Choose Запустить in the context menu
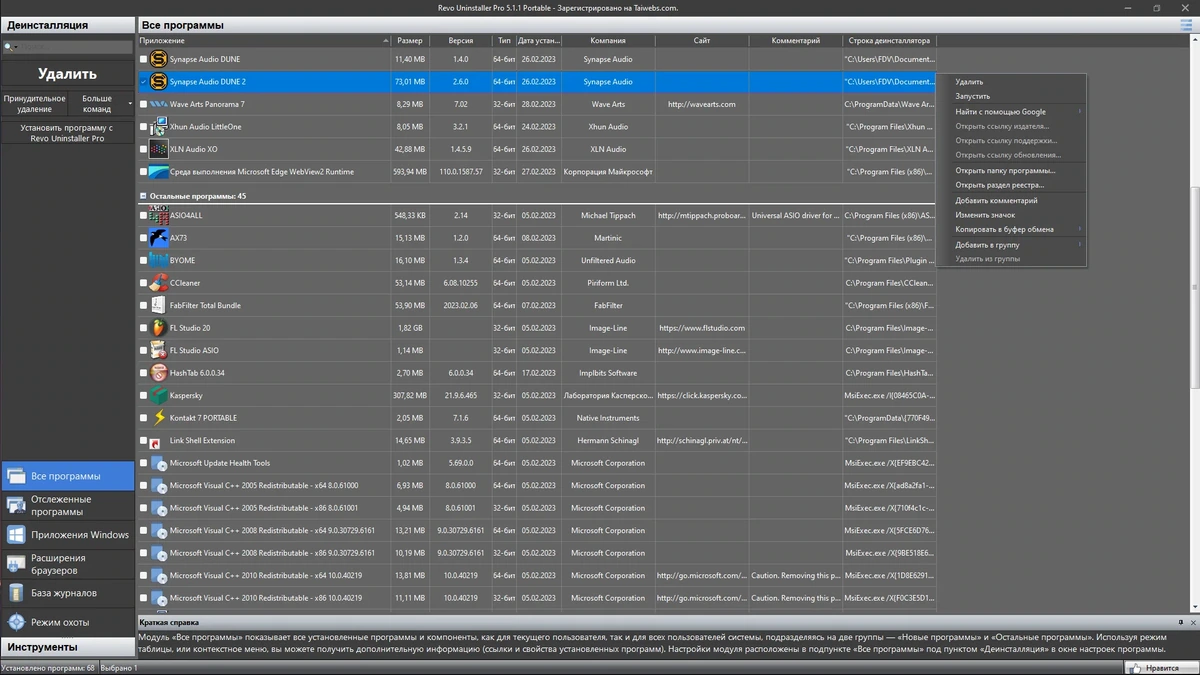 1011,96
